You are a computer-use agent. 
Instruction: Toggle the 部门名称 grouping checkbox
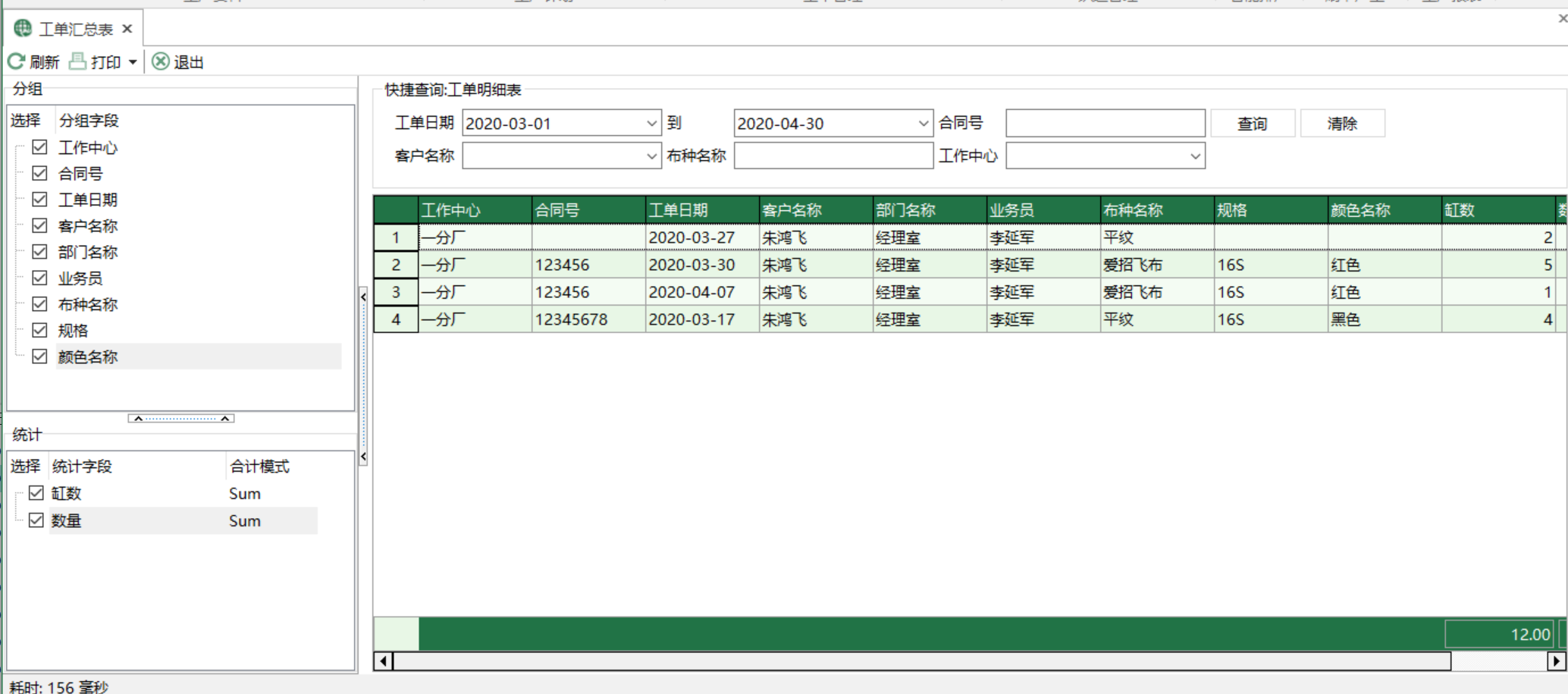(40, 252)
